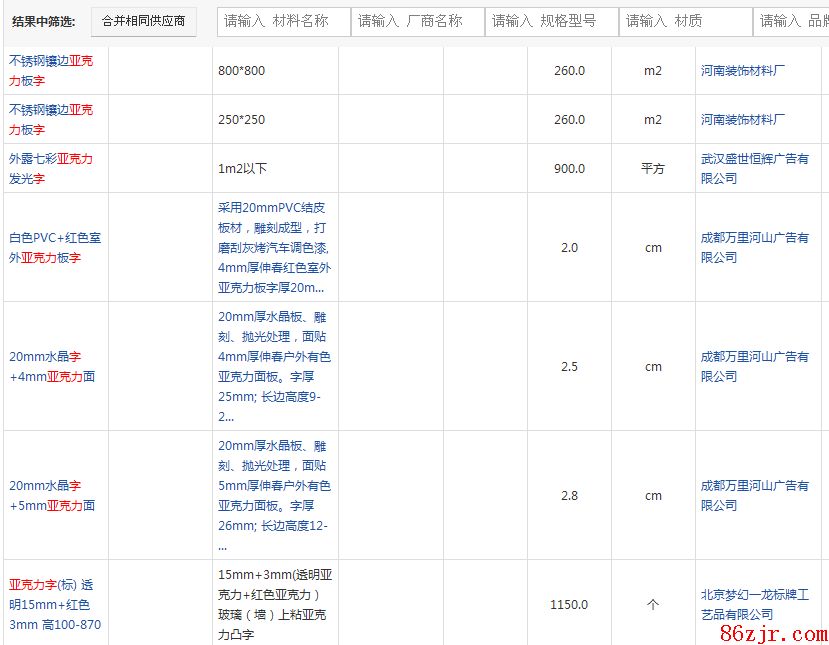Click the 合并相同供应商 button
This screenshot has width=829, height=645.
(143, 21)
